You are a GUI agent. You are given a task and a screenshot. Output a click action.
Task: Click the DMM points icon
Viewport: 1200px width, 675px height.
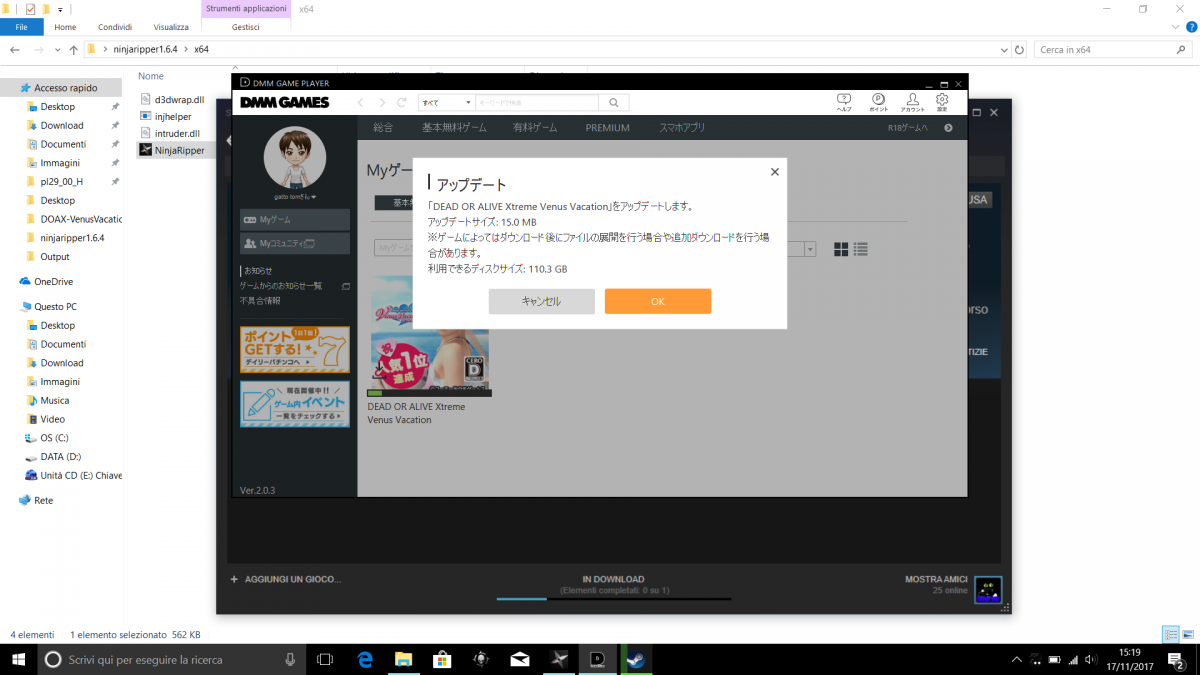pos(878,101)
